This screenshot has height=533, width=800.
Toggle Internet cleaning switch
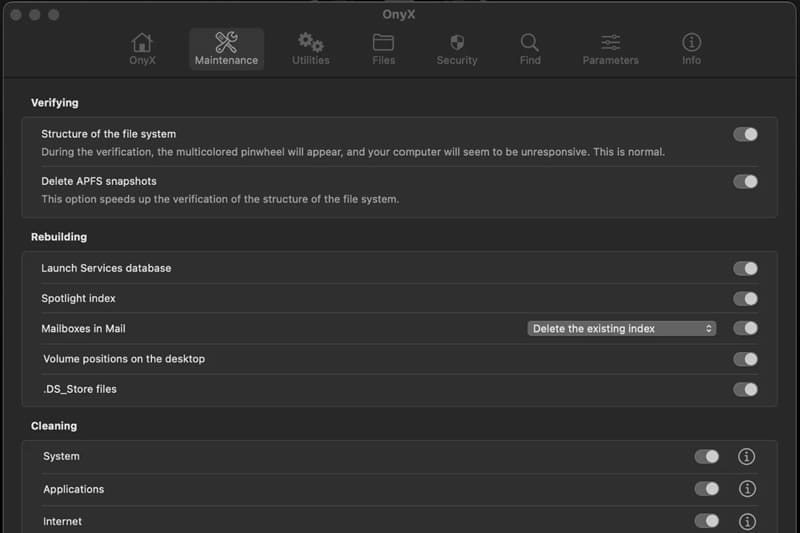[707, 521]
